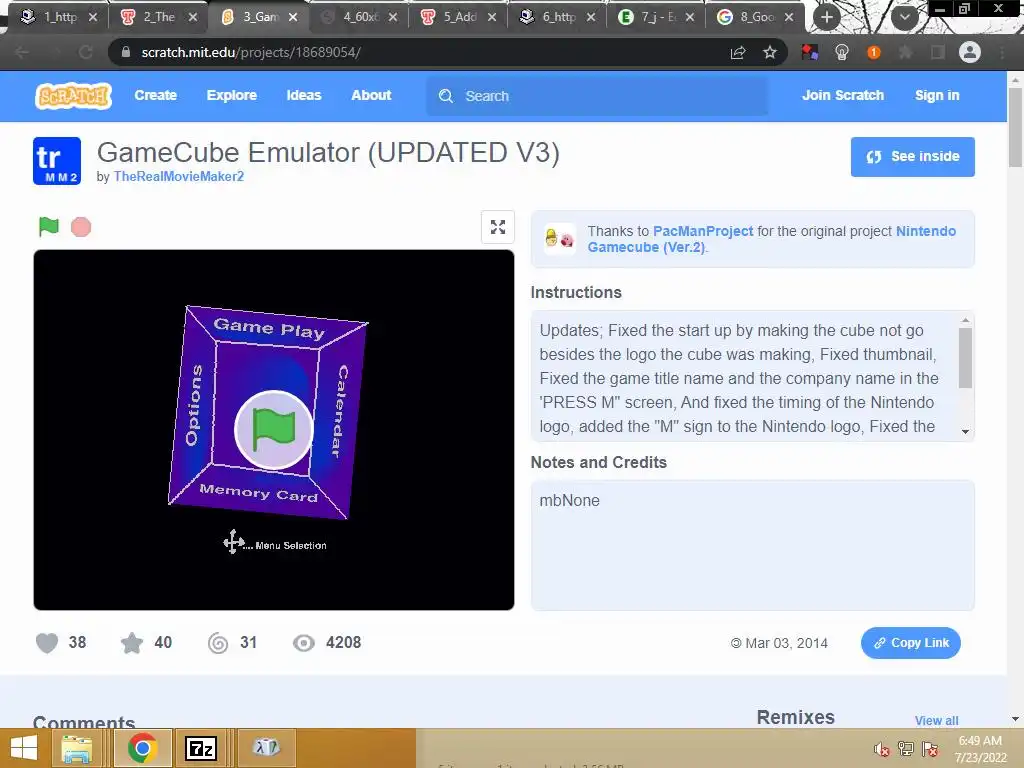Open Windows Start button
The width and height of the screenshot is (1024, 768).
pos(24,748)
